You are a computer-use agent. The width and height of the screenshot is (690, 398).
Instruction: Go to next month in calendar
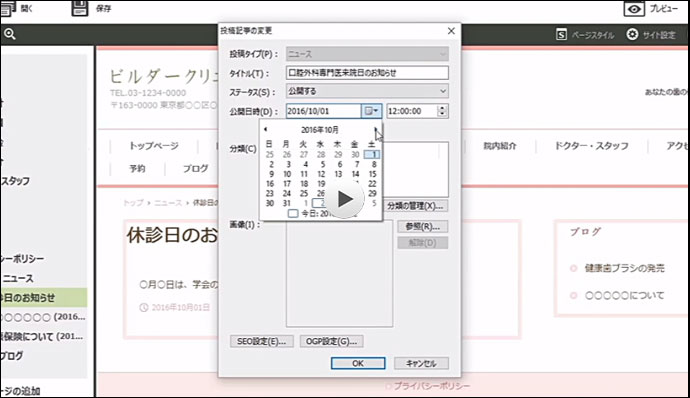click(376, 129)
